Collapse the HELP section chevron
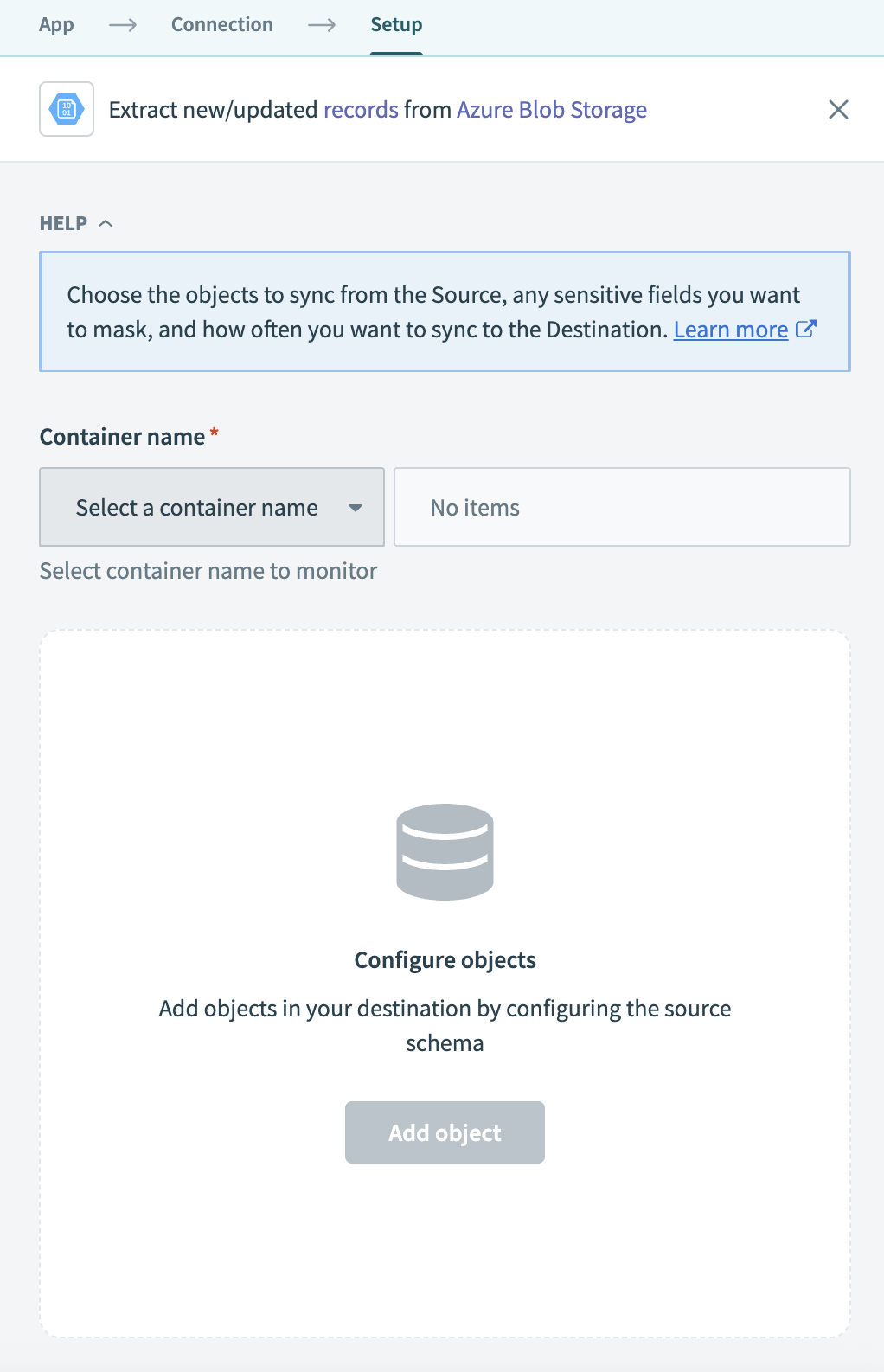 tap(106, 223)
